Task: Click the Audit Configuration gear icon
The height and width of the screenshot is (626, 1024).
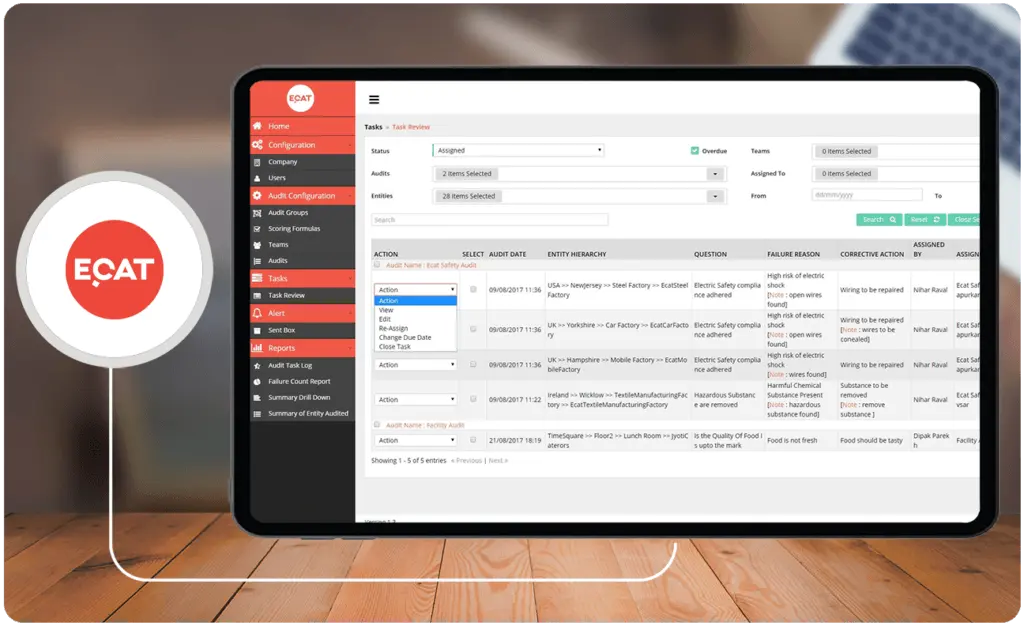Action: [257, 195]
